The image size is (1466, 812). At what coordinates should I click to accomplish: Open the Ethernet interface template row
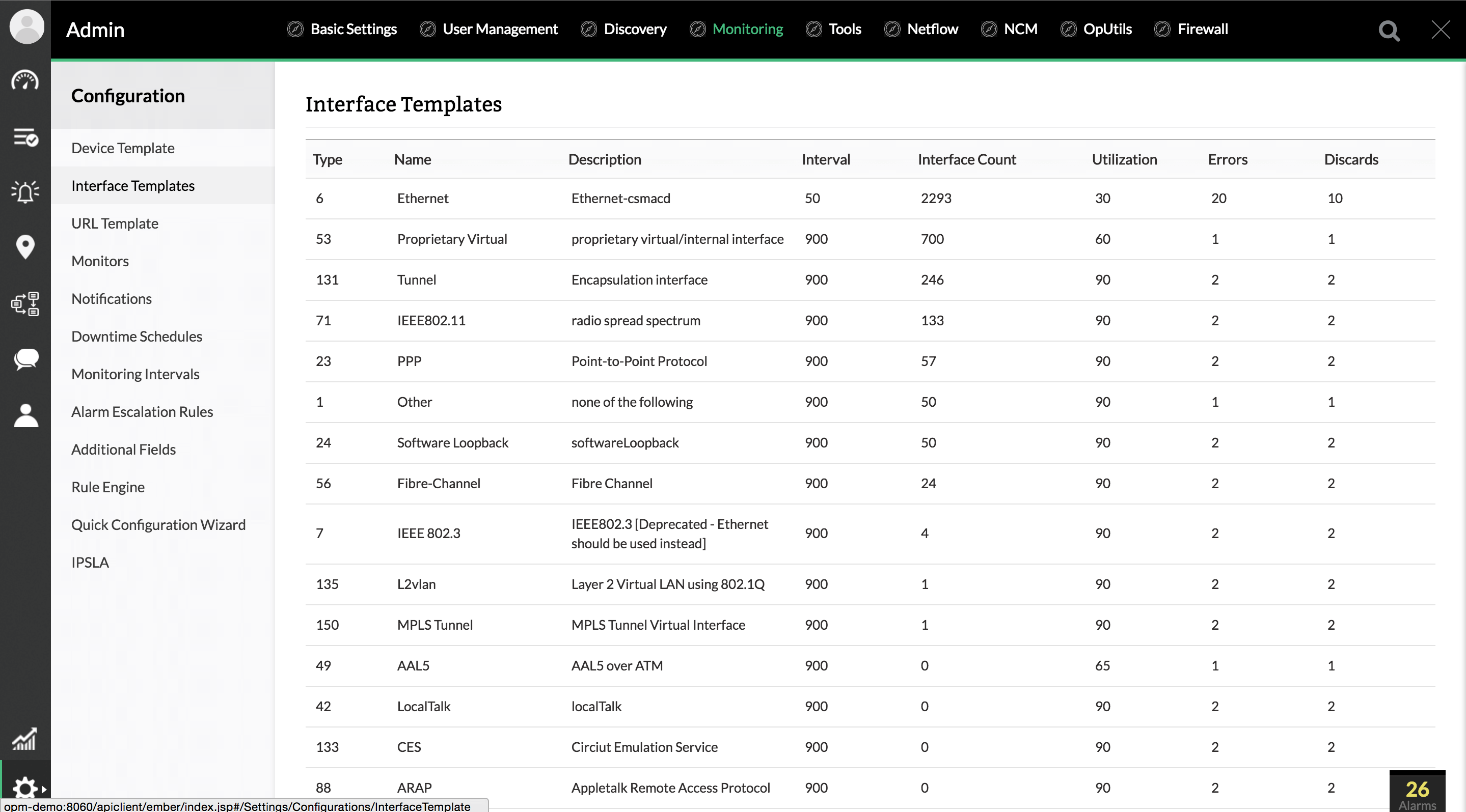[x=422, y=199]
